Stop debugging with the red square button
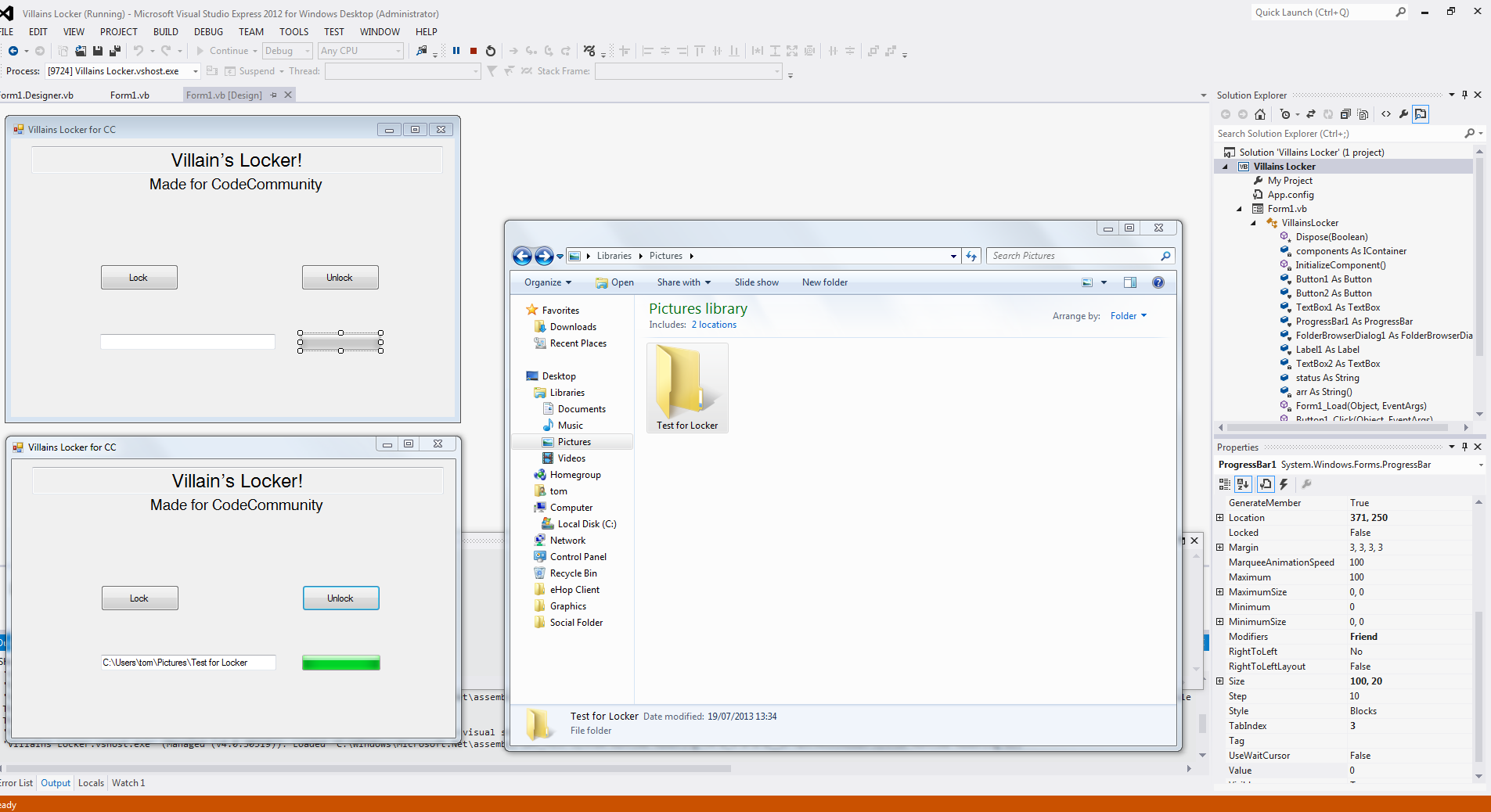This screenshot has width=1491, height=812. click(474, 51)
